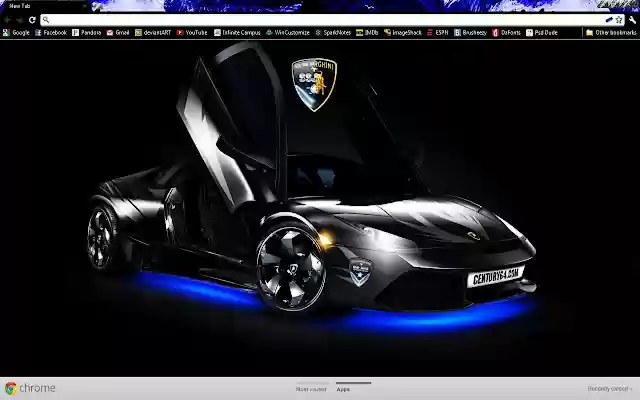This screenshot has width=640, height=400.
Task: Close the New Tab tab
Action: coord(84,6)
